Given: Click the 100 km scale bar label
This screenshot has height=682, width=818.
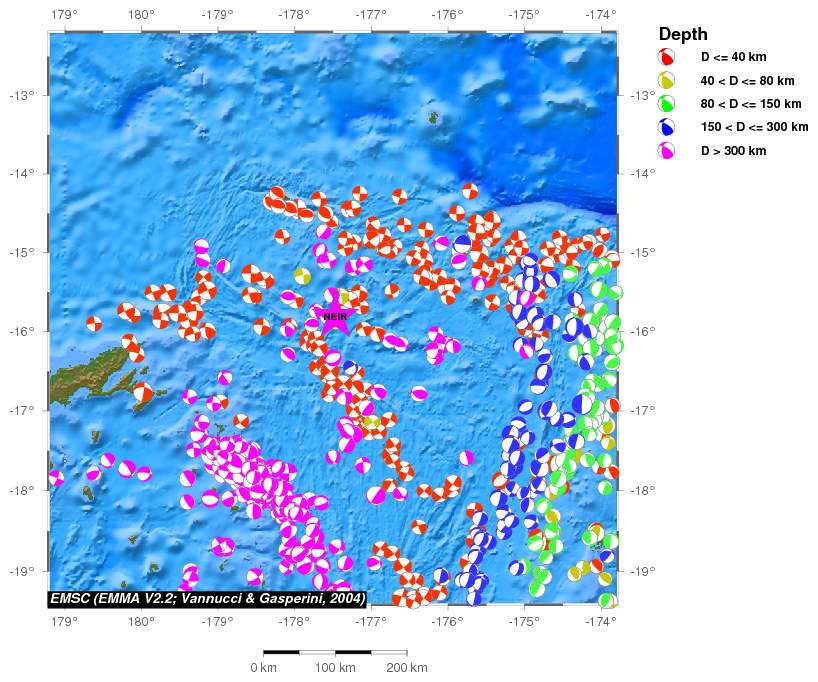Looking at the screenshot, I should tap(334, 668).
